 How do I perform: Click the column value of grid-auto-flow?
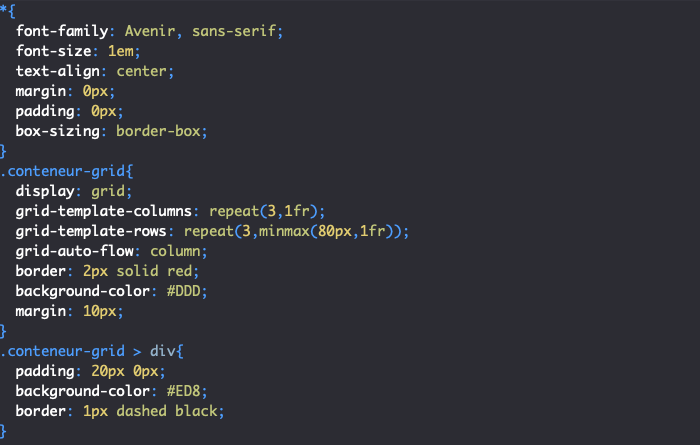179,251
